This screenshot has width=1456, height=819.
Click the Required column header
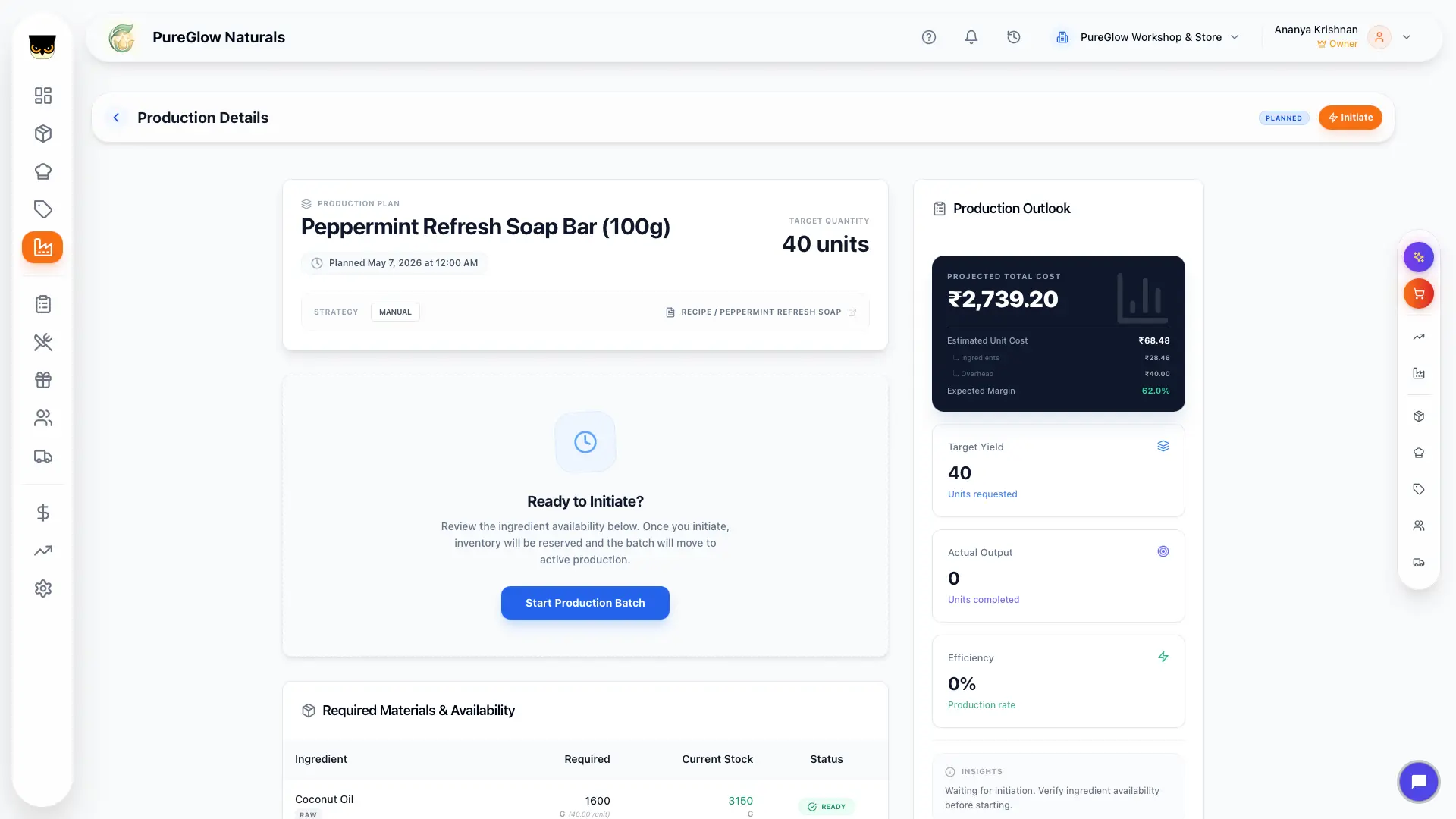pyautogui.click(x=587, y=759)
